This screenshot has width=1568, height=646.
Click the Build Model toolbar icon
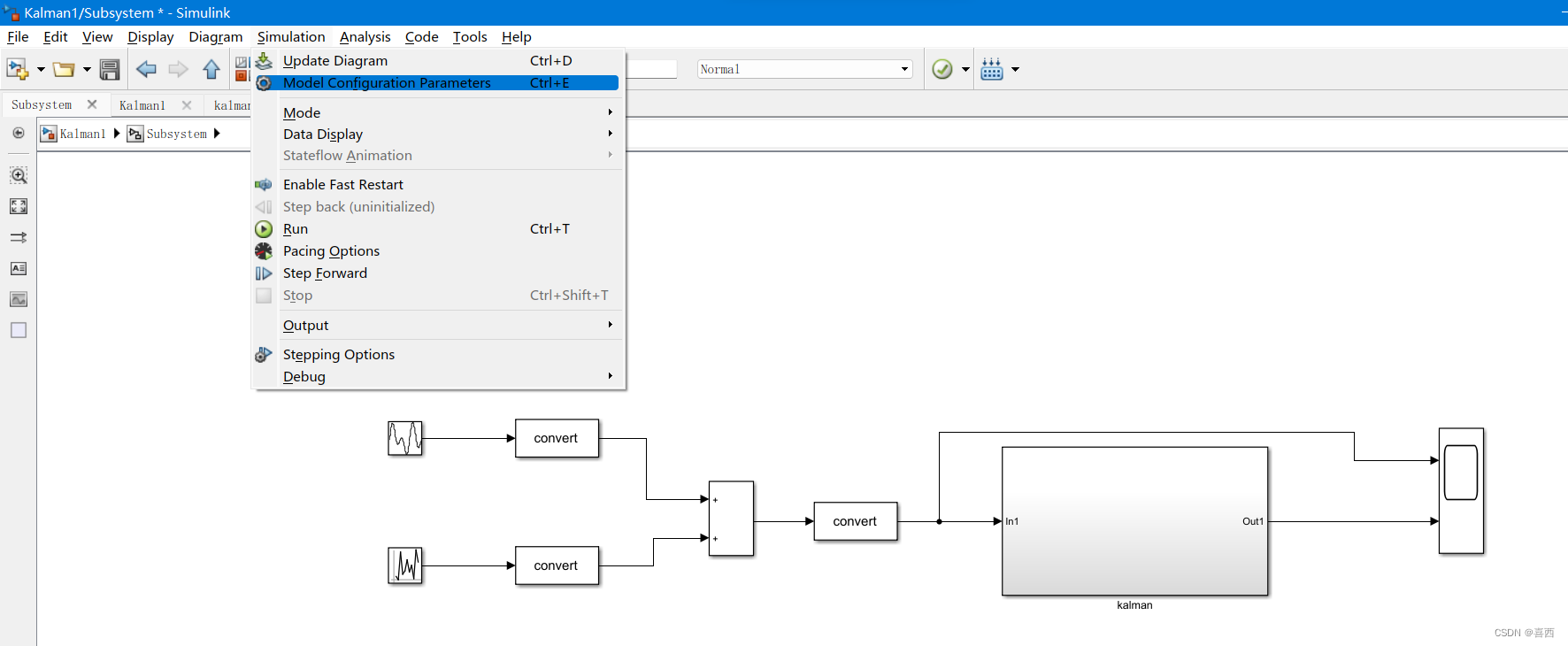click(x=992, y=69)
